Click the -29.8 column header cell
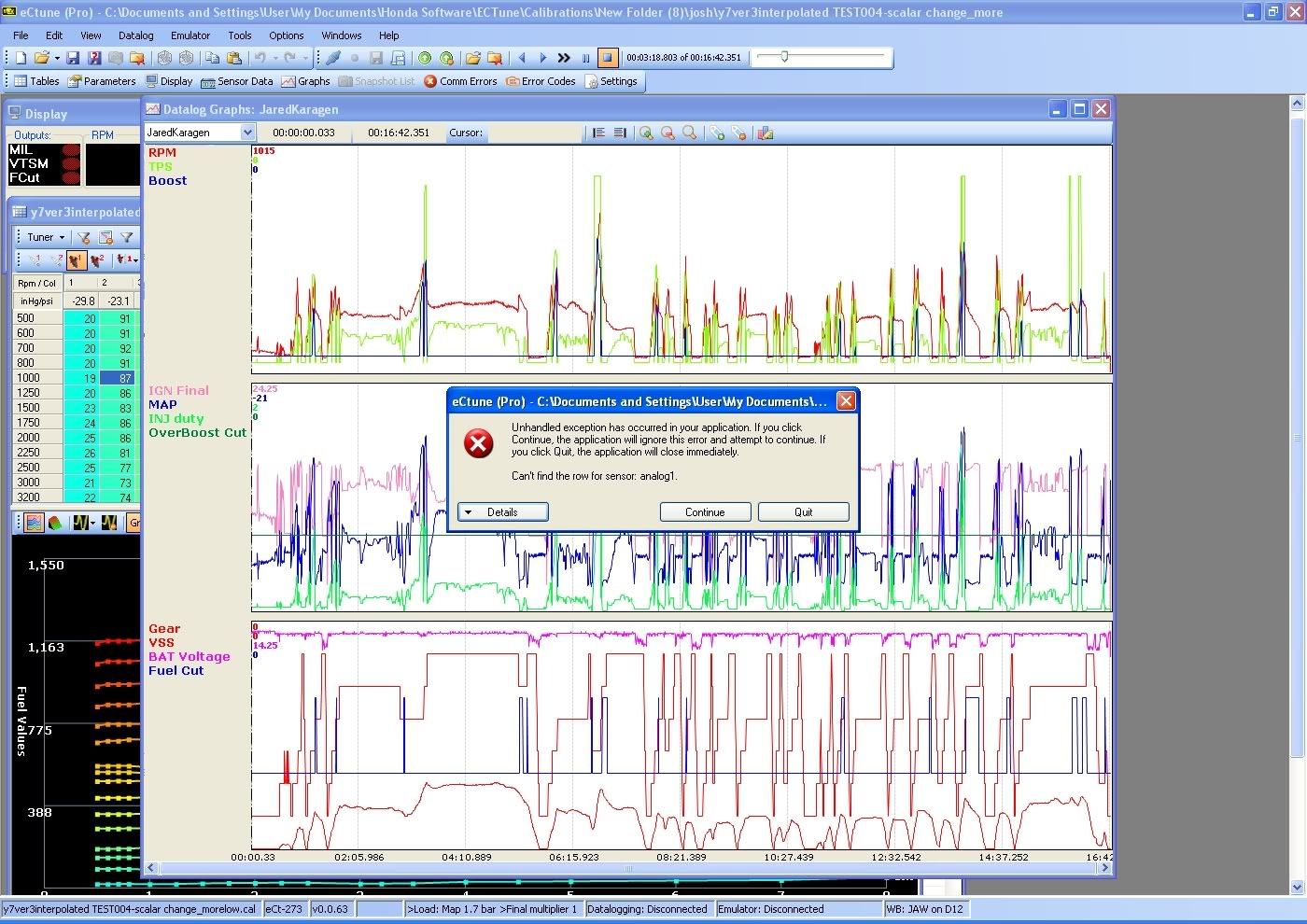Viewport: 1307px width, 924px height. coord(81,301)
